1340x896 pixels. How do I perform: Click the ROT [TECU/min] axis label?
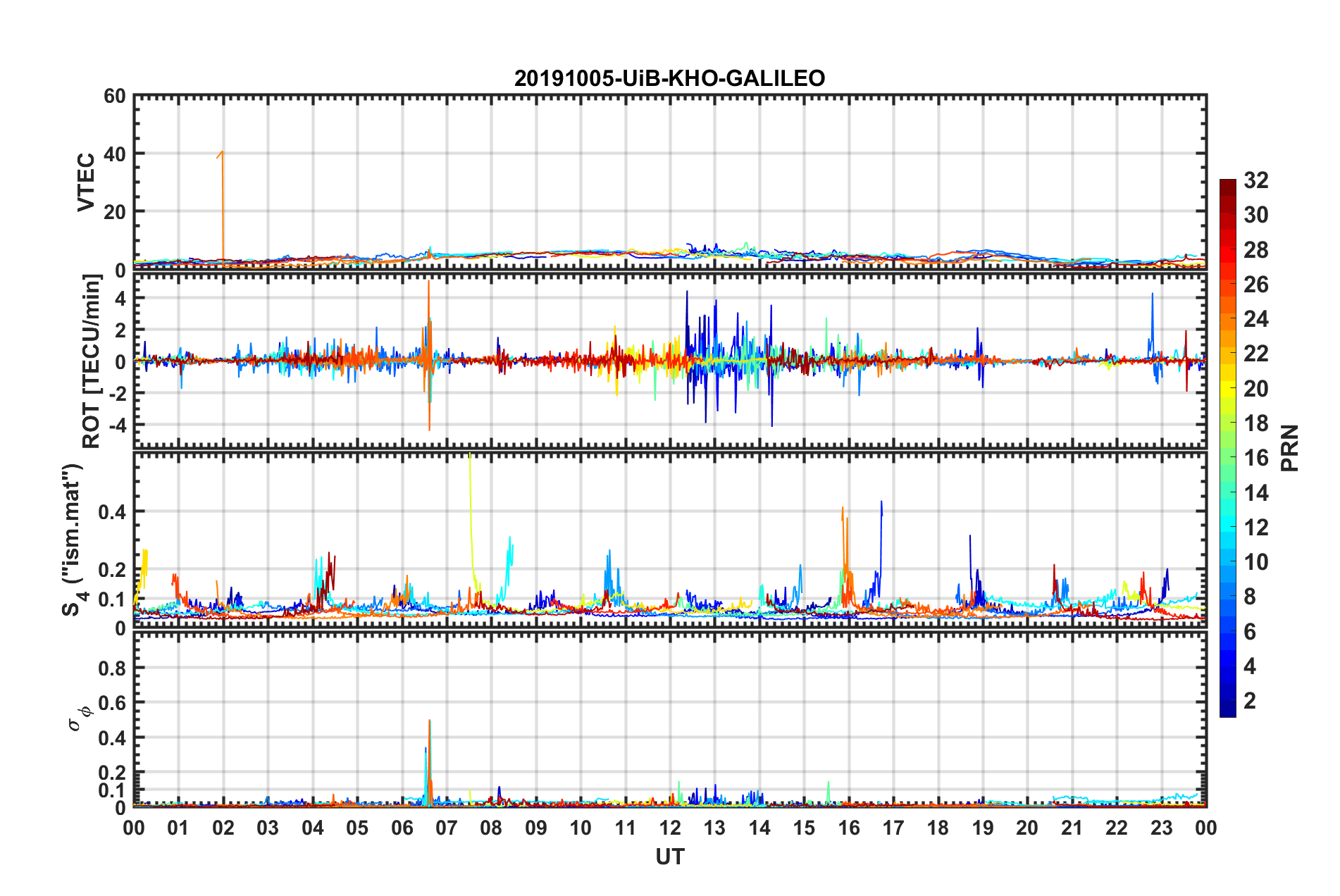click(x=92, y=361)
